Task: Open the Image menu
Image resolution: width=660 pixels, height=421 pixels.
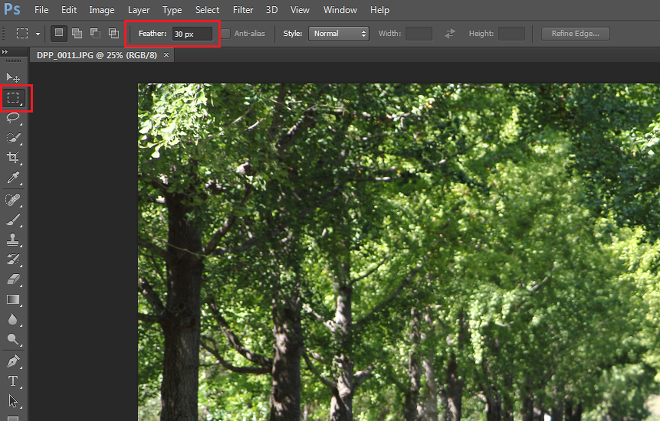Action: tap(101, 10)
